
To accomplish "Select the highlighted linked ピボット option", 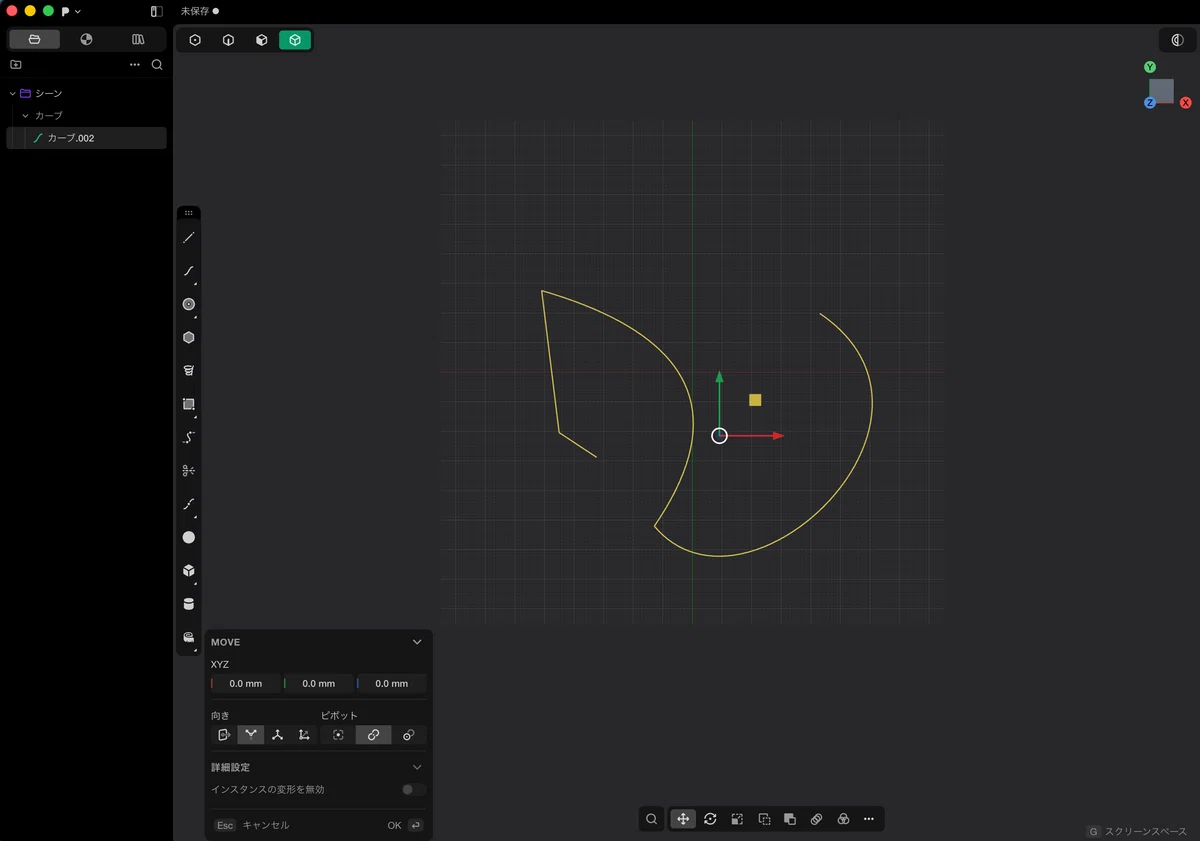I will click(373, 735).
